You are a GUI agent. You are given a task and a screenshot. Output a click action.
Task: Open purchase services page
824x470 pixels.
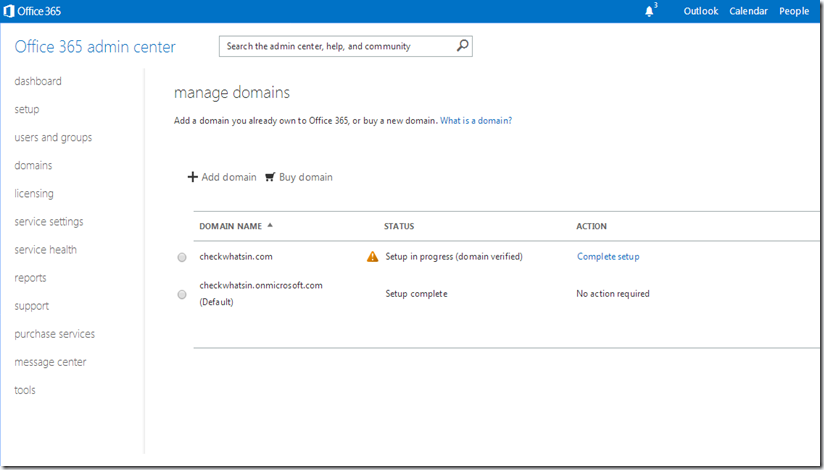pos(55,334)
